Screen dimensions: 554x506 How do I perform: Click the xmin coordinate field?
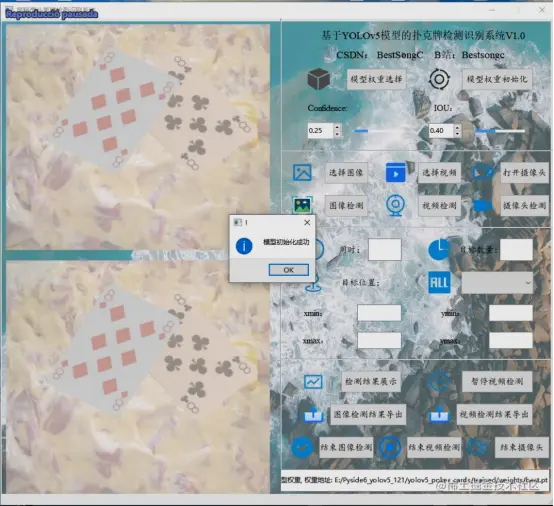[x=379, y=313]
